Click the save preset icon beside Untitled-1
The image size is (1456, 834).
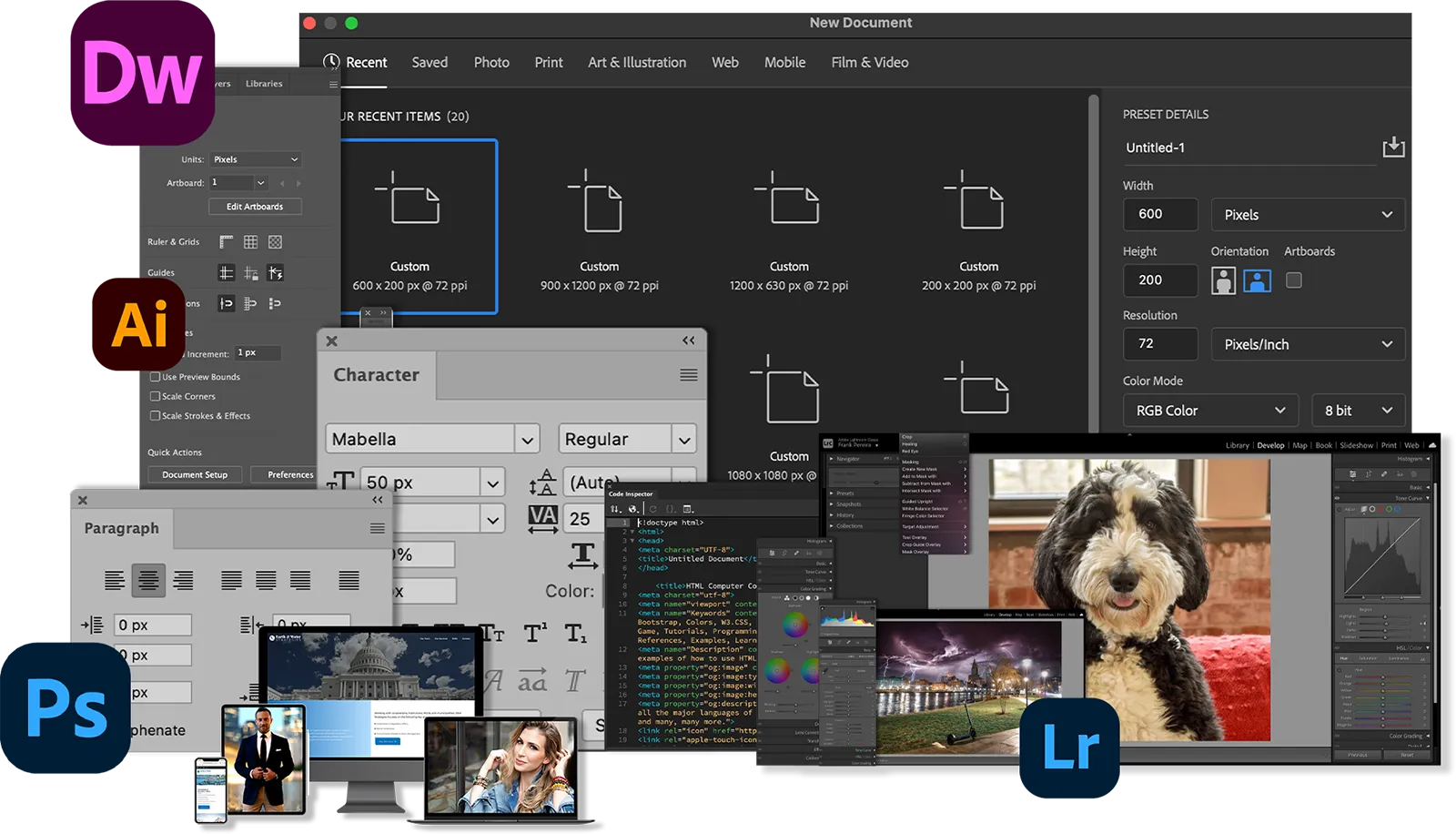pyautogui.click(x=1393, y=147)
